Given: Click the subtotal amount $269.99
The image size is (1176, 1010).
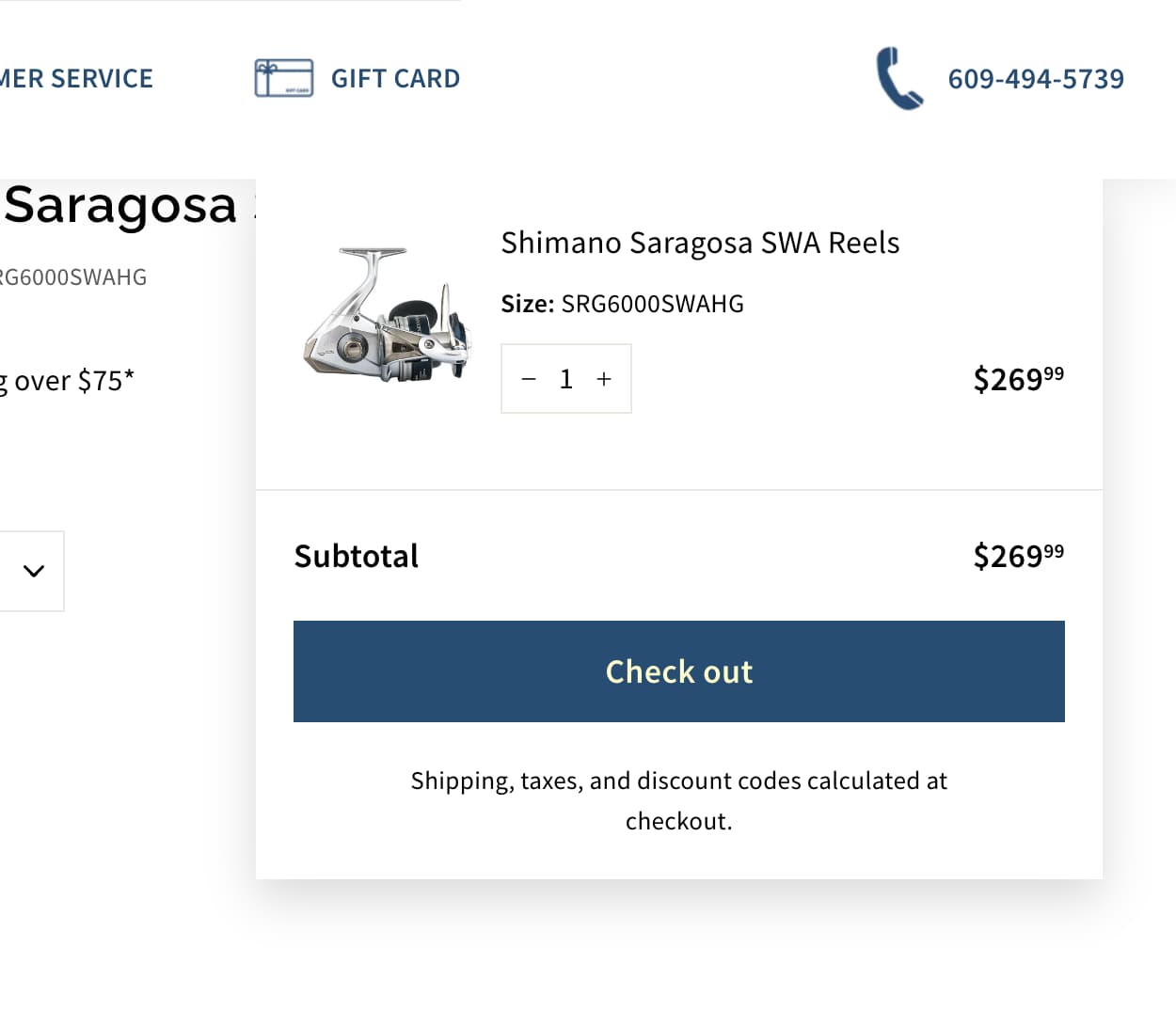Looking at the screenshot, I should (x=1019, y=556).
